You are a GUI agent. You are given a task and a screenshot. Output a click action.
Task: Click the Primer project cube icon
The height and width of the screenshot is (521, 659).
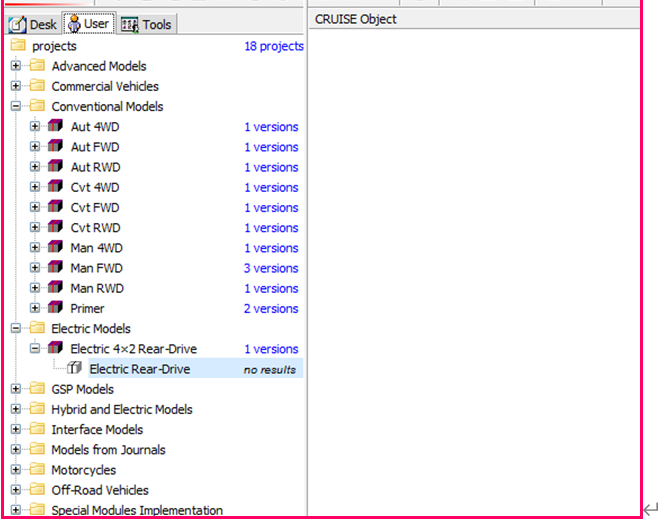point(55,307)
